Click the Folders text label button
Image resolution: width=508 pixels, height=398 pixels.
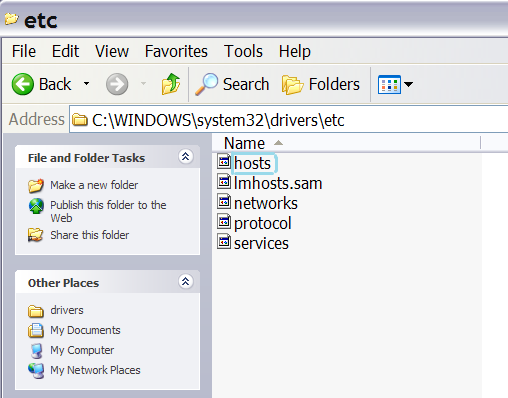point(334,84)
